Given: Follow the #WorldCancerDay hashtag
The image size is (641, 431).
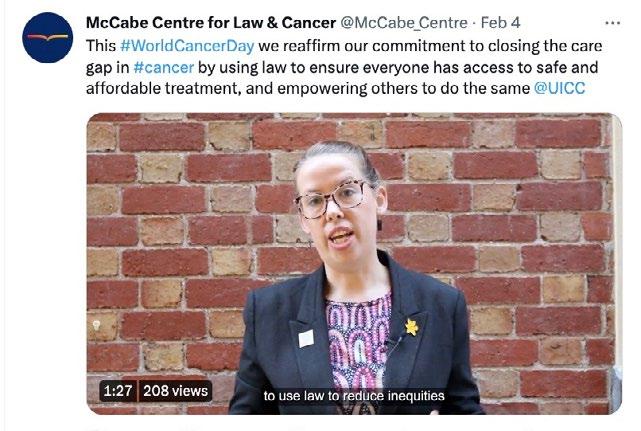Looking at the screenshot, I should 187,45.
